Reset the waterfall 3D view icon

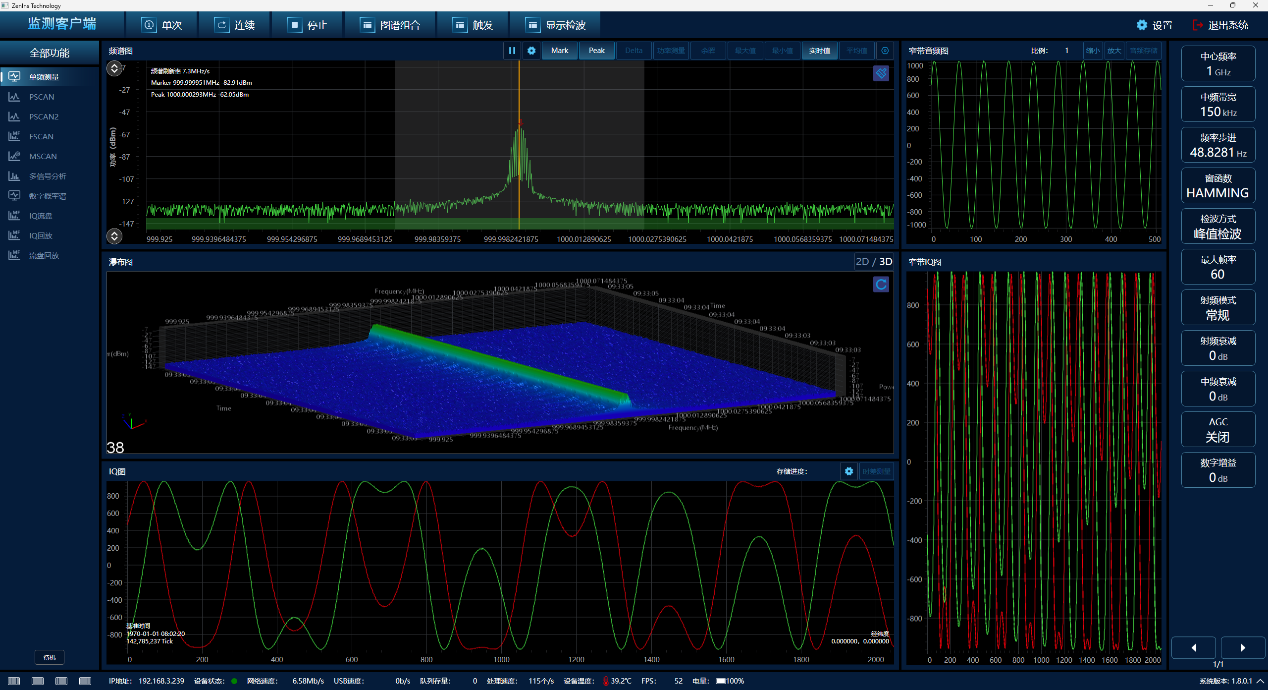(x=881, y=285)
